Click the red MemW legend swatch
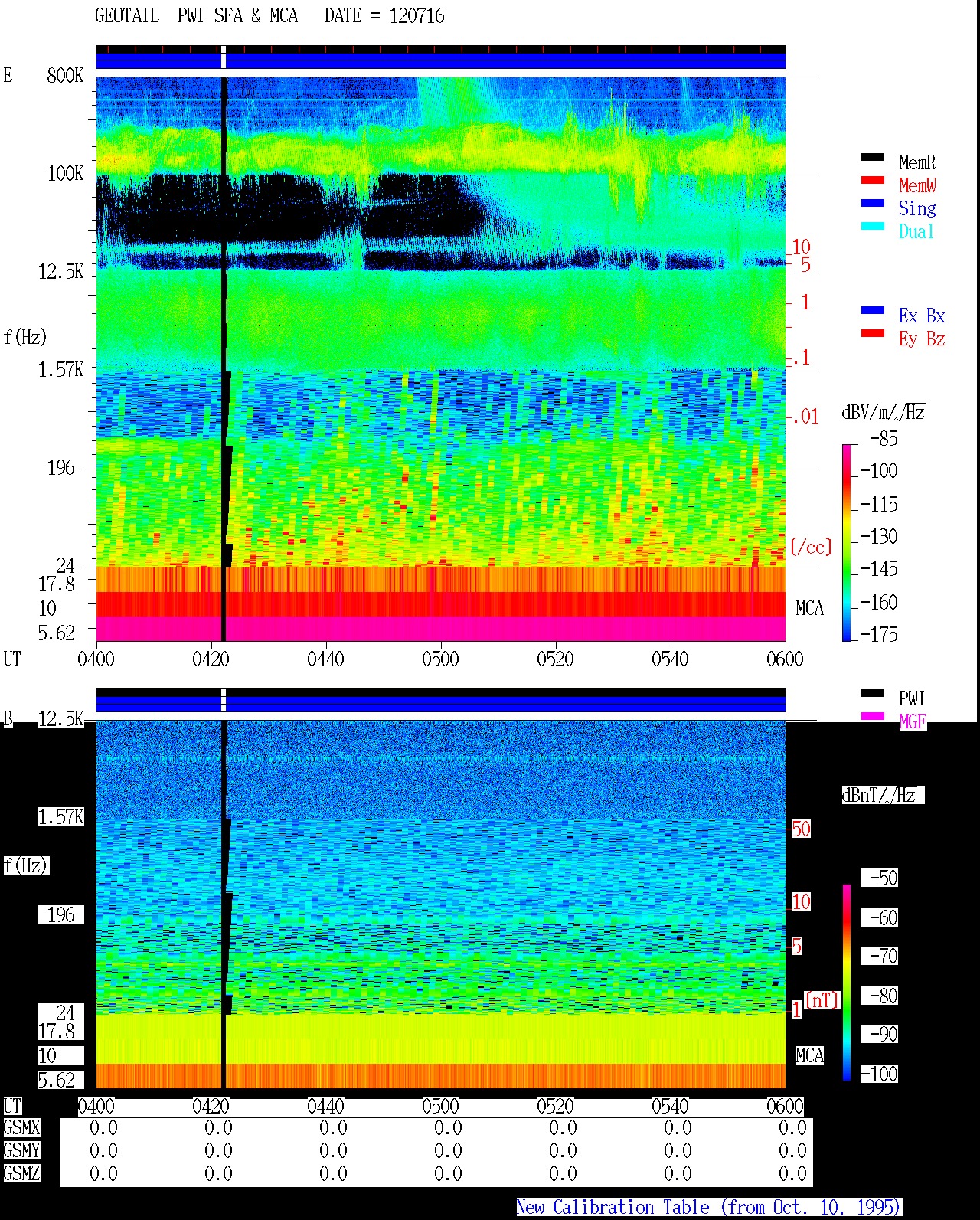 pos(873,180)
